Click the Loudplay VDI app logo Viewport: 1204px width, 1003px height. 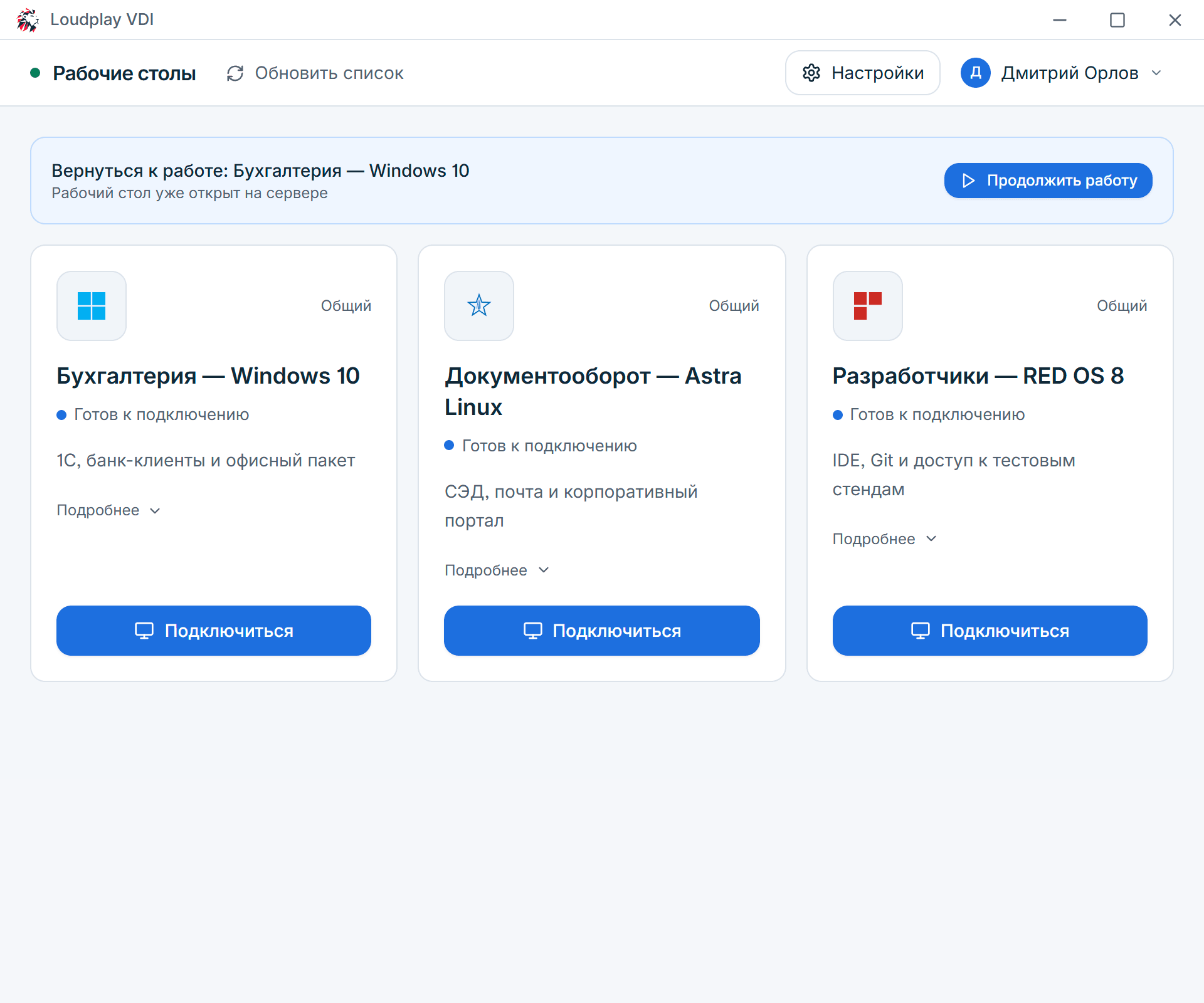[28, 20]
